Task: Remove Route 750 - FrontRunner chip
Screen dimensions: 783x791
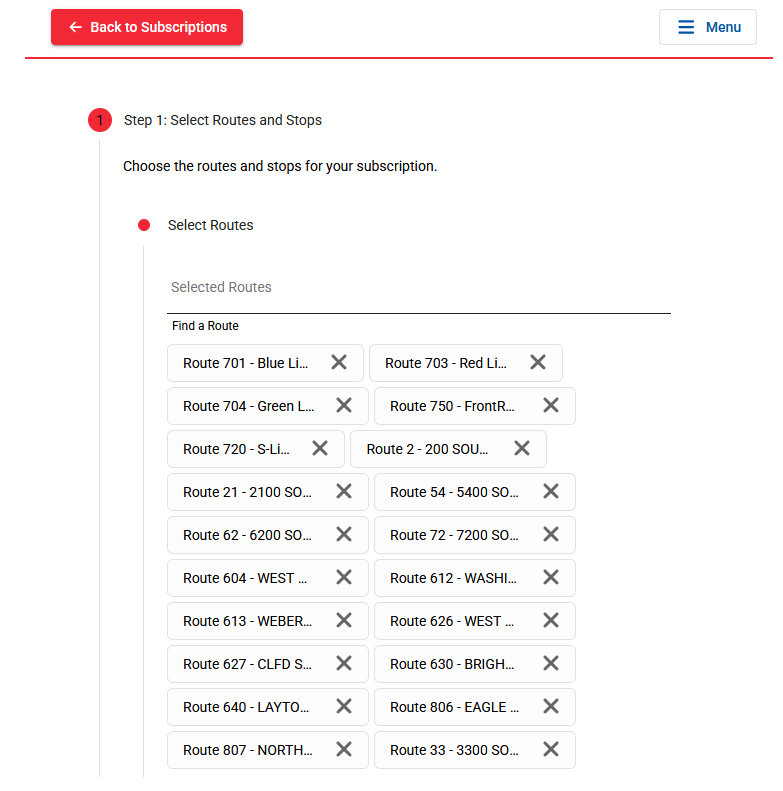Action: click(x=551, y=405)
